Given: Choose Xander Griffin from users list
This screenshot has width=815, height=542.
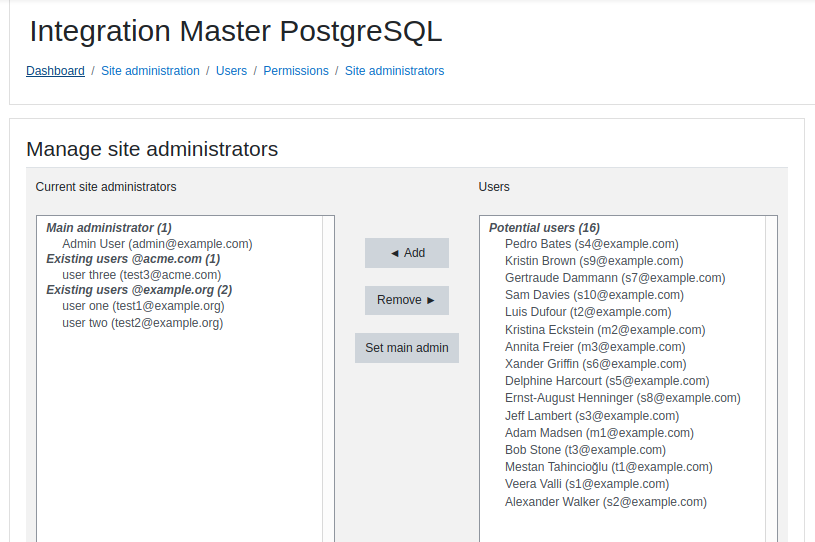Looking at the screenshot, I should [x=596, y=364].
